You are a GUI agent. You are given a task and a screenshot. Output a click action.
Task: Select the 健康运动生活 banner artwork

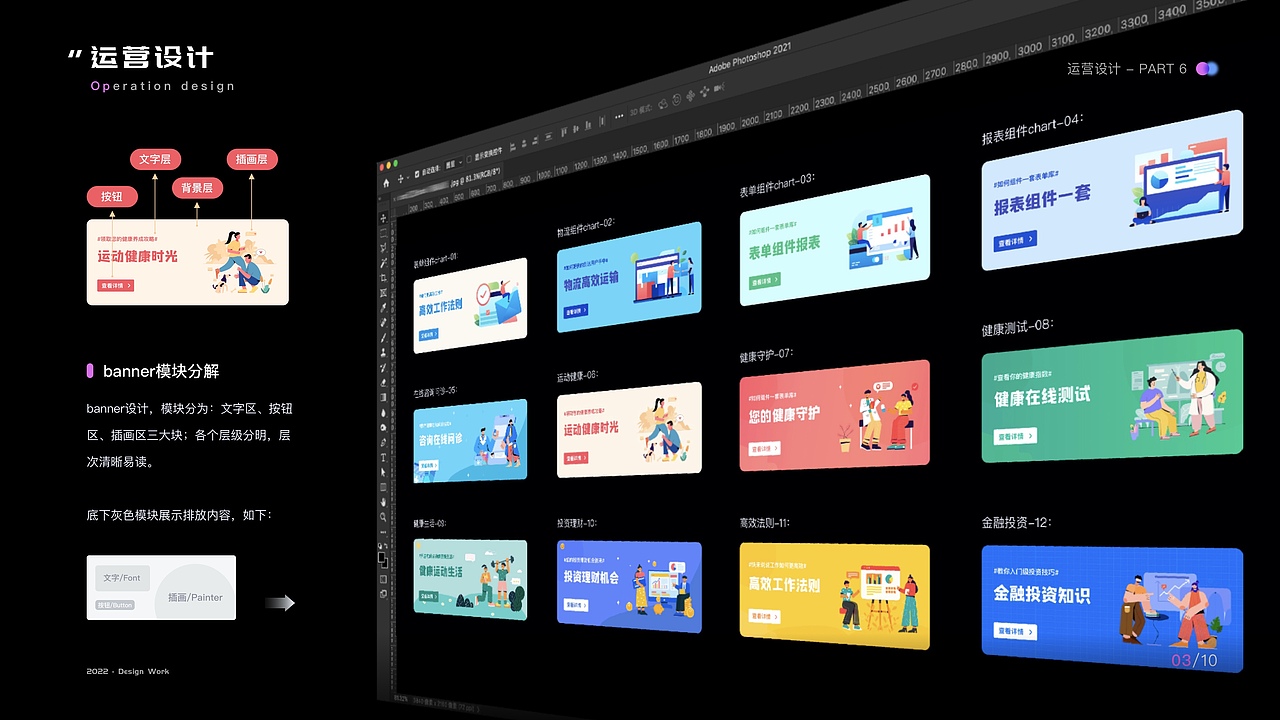coord(470,579)
